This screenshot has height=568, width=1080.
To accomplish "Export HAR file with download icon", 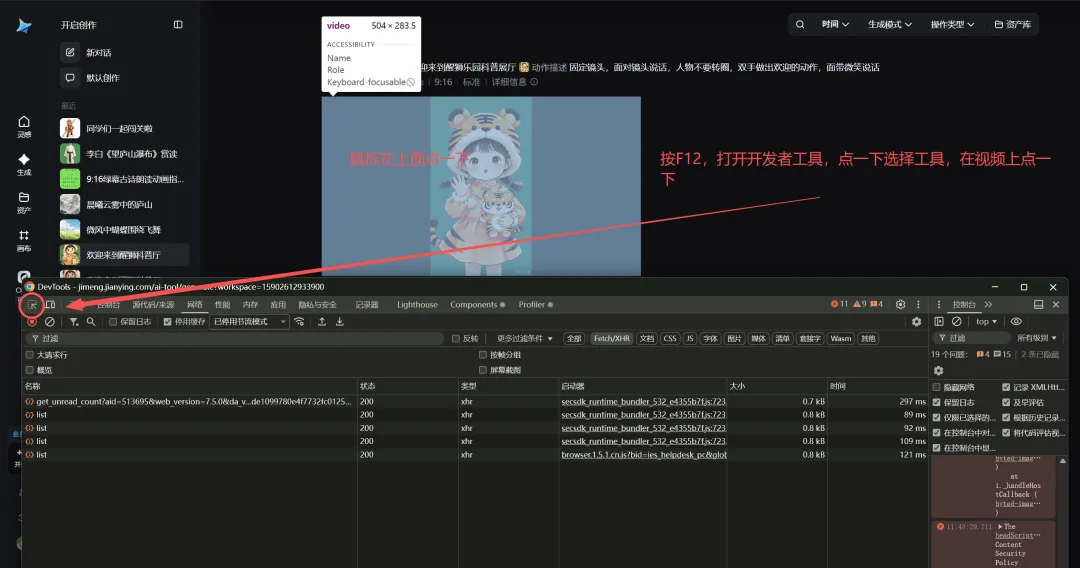I will click(x=340, y=322).
